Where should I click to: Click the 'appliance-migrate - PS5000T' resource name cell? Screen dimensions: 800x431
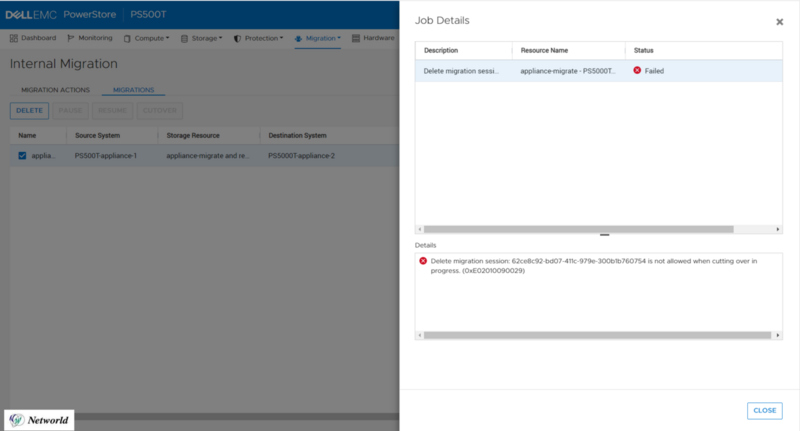(567, 71)
